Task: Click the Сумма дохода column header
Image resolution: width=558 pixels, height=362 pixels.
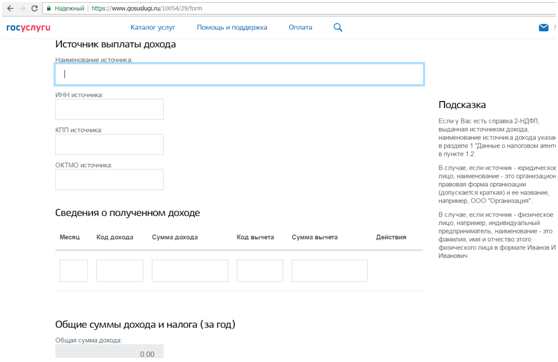Action: click(x=175, y=237)
